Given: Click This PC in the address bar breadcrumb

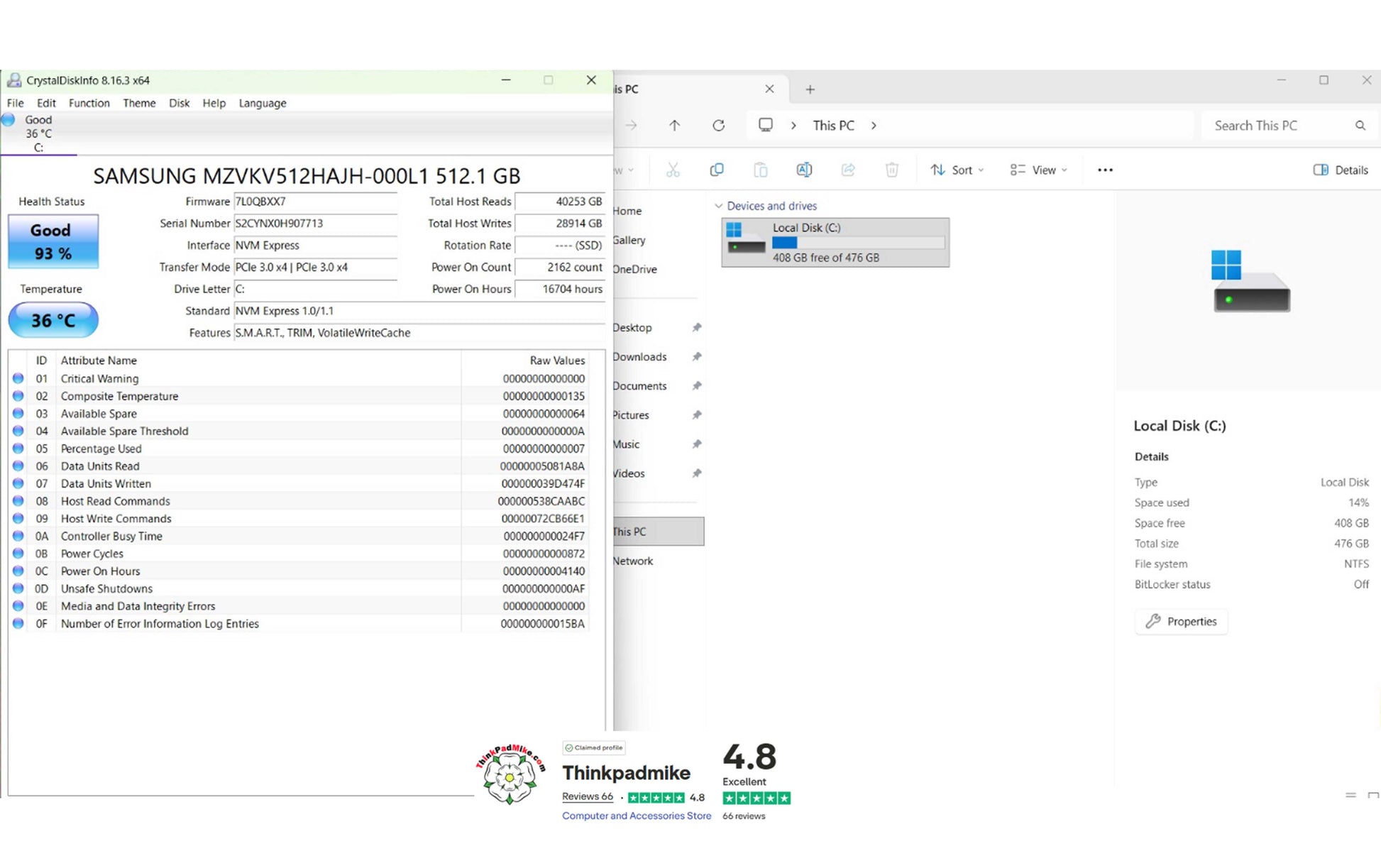Looking at the screenshot, I should [833, 126].
